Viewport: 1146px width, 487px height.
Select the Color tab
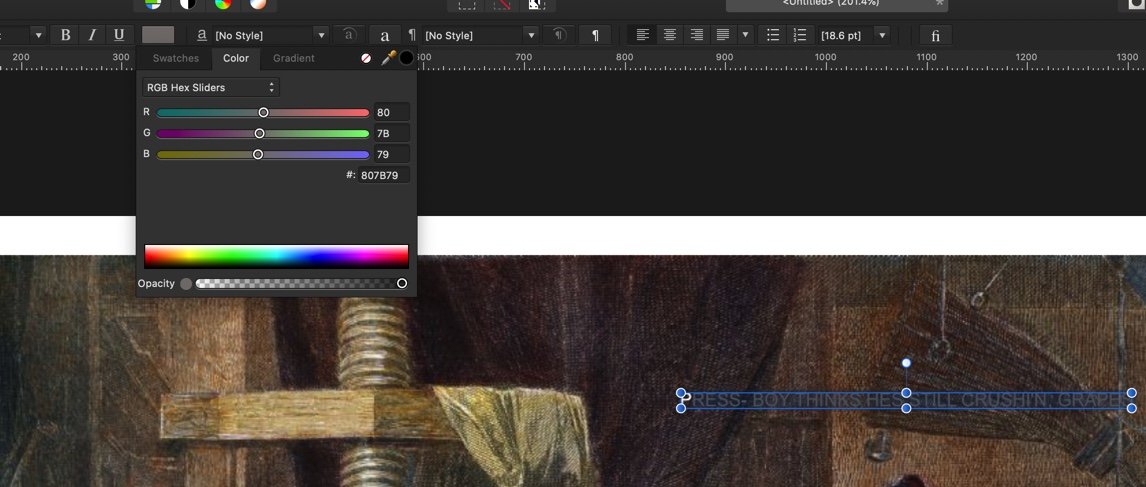(236, 58)
